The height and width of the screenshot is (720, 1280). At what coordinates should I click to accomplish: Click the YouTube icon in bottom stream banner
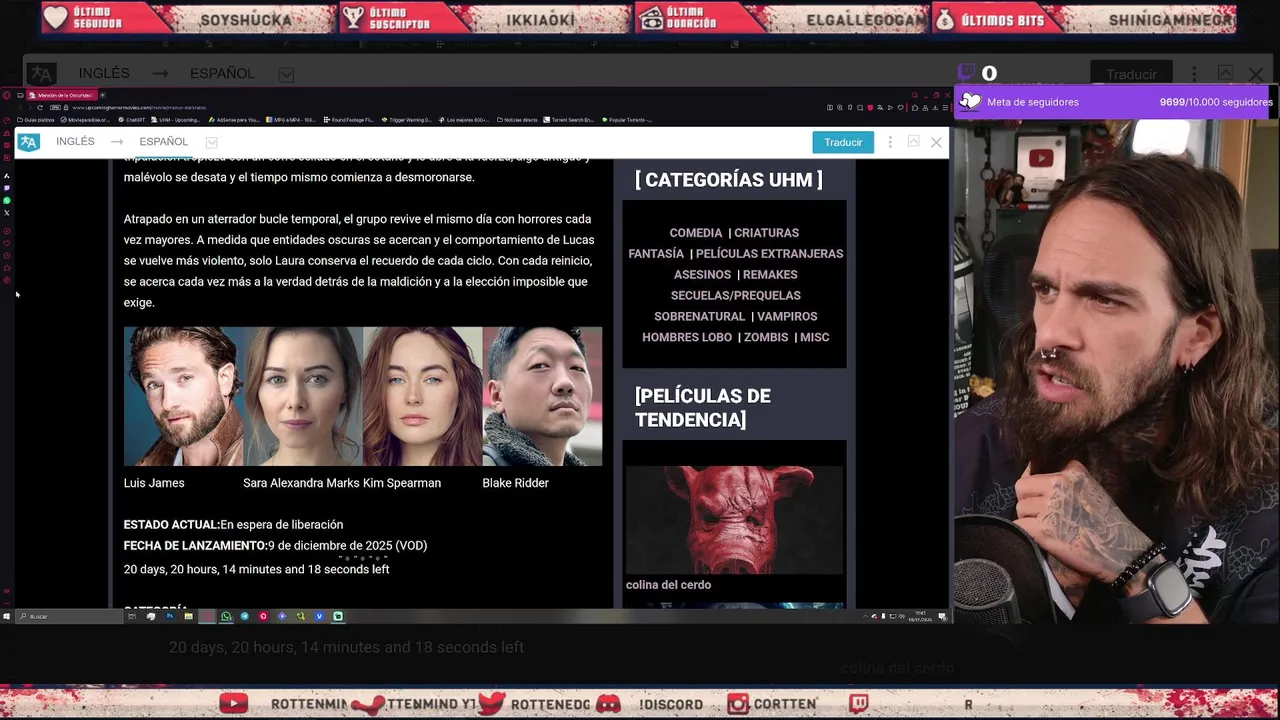[x=233, y=704]
